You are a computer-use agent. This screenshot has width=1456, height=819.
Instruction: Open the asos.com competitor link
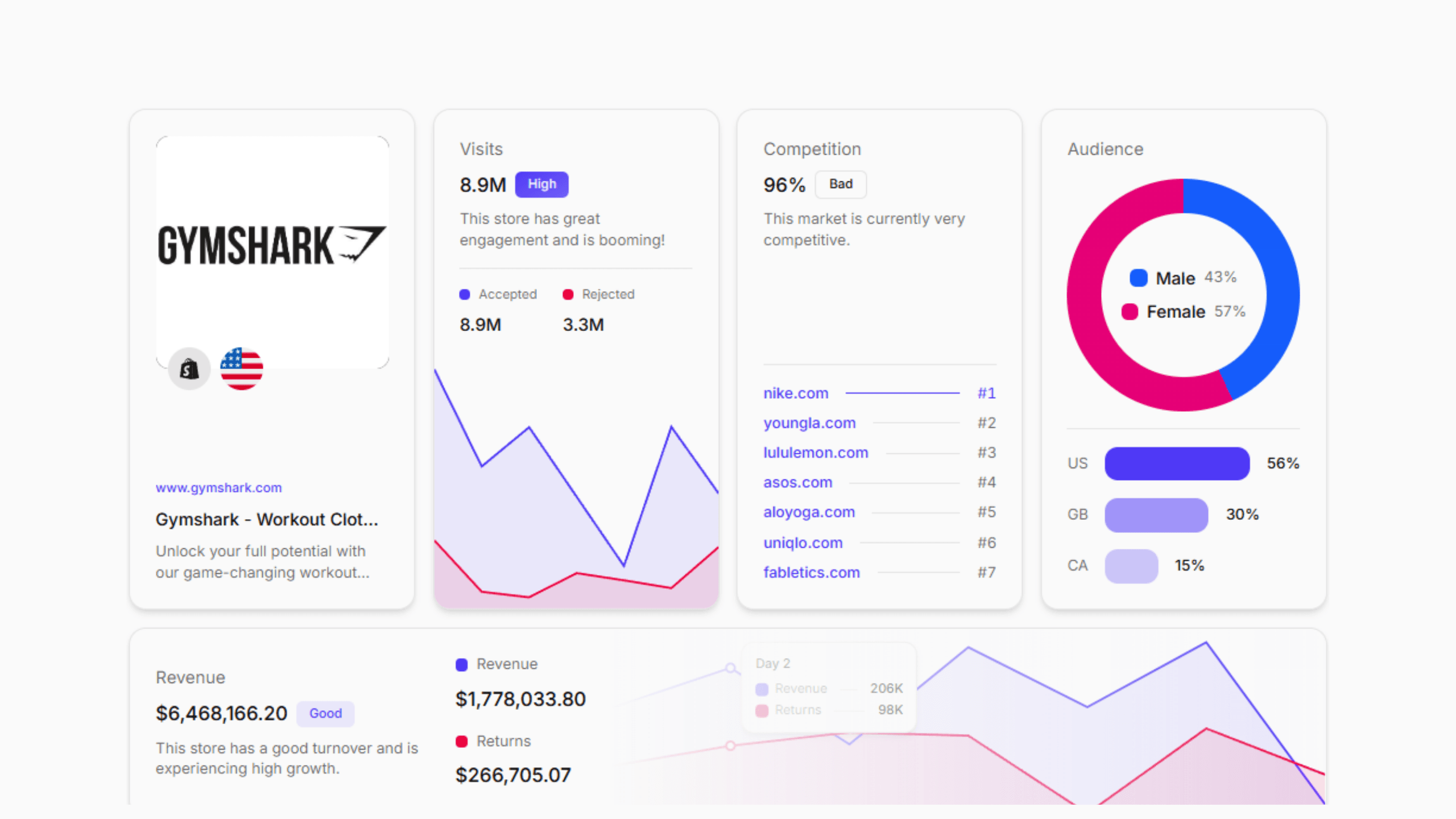(x=797, y=482)
